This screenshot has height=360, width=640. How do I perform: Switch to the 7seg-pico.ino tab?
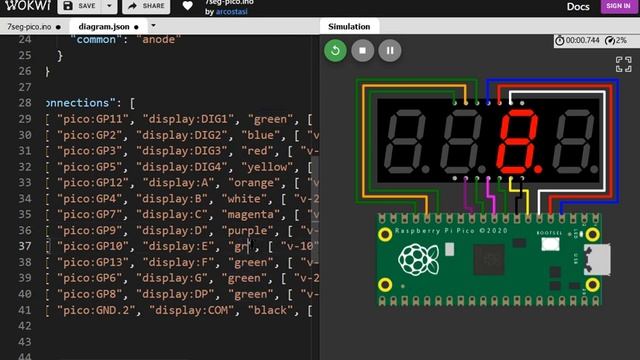[x=29, y=27]
